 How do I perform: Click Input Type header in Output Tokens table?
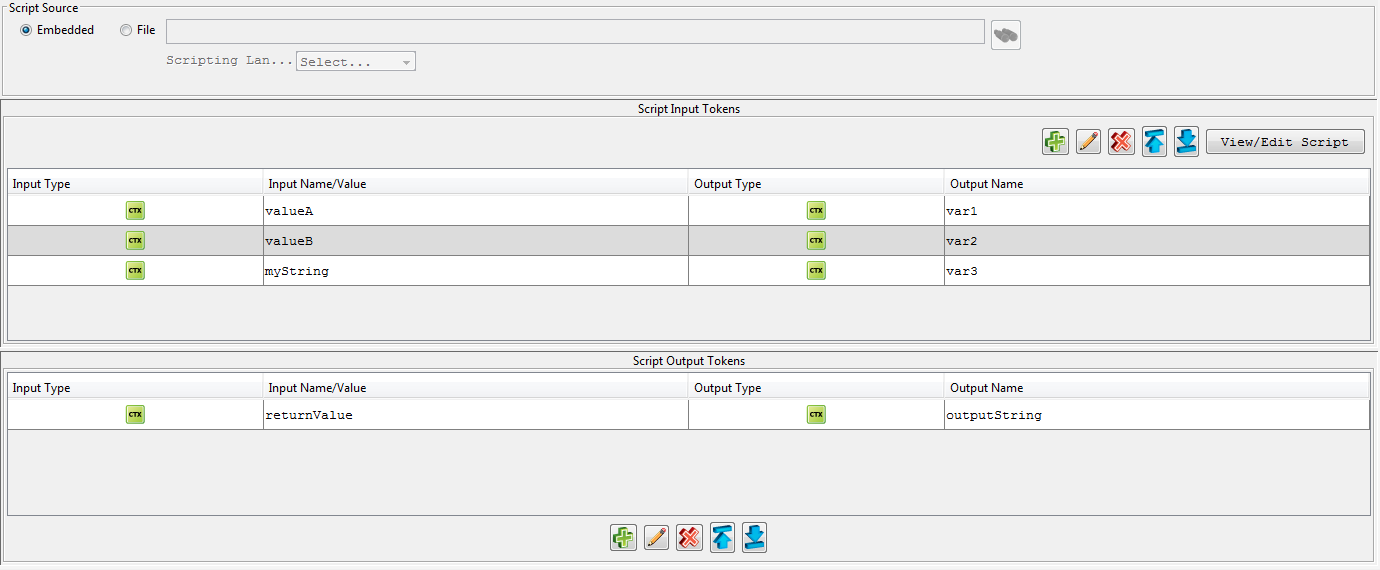point(135,387)
